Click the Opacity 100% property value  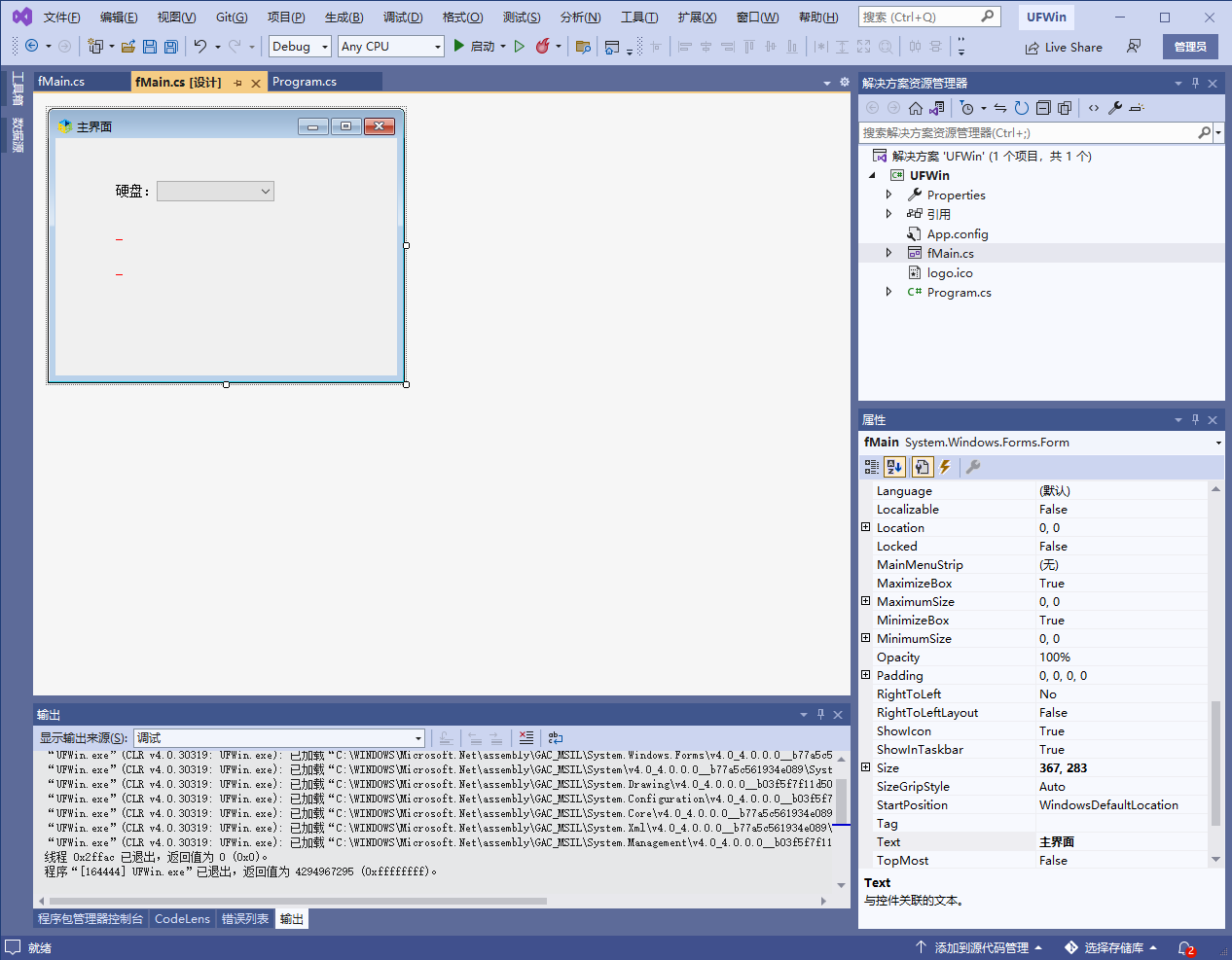tap(1122, 658)
